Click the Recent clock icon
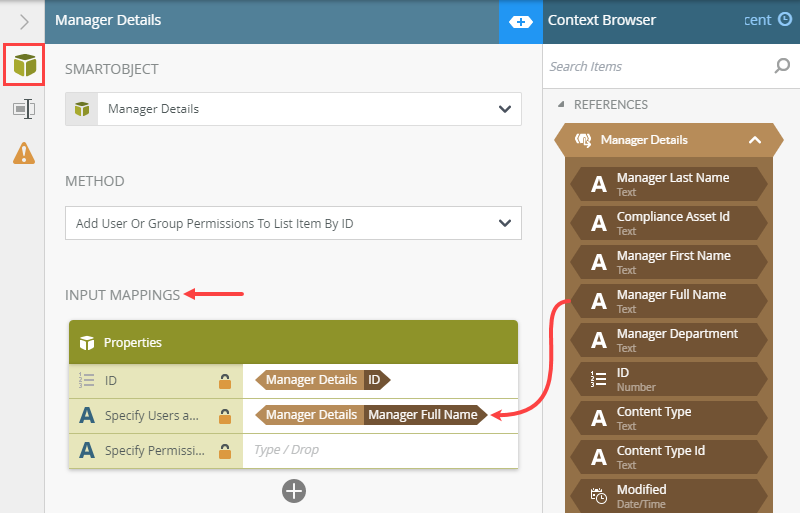 coord(784,19)
